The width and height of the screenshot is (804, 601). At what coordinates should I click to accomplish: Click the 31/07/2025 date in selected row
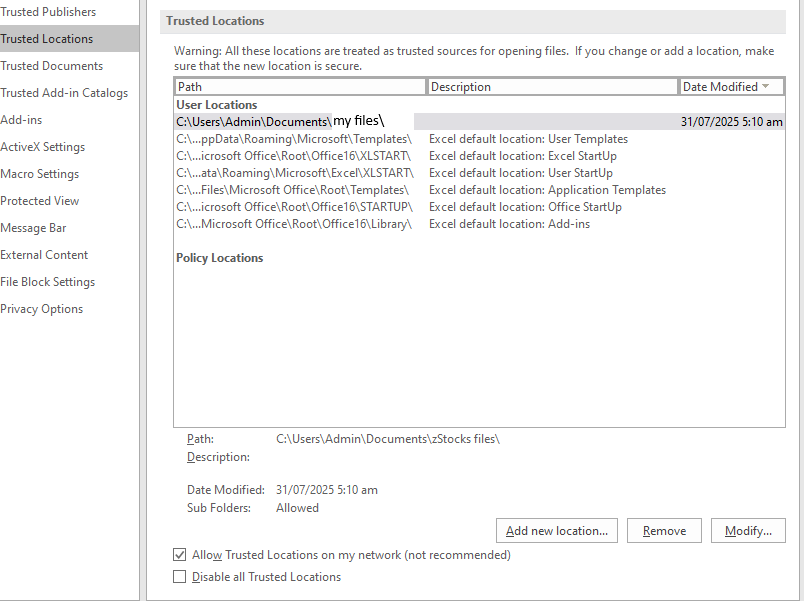tap(732, 122)
